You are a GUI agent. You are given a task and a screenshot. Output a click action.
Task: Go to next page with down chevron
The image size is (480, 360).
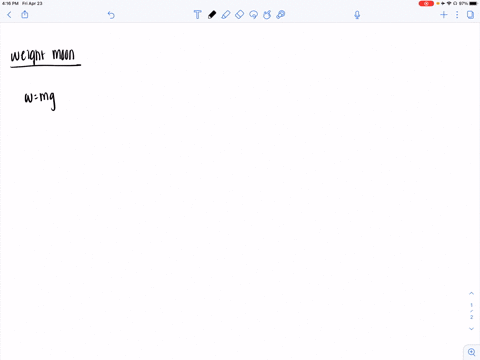pyautogui.click(x=471, y=329)
